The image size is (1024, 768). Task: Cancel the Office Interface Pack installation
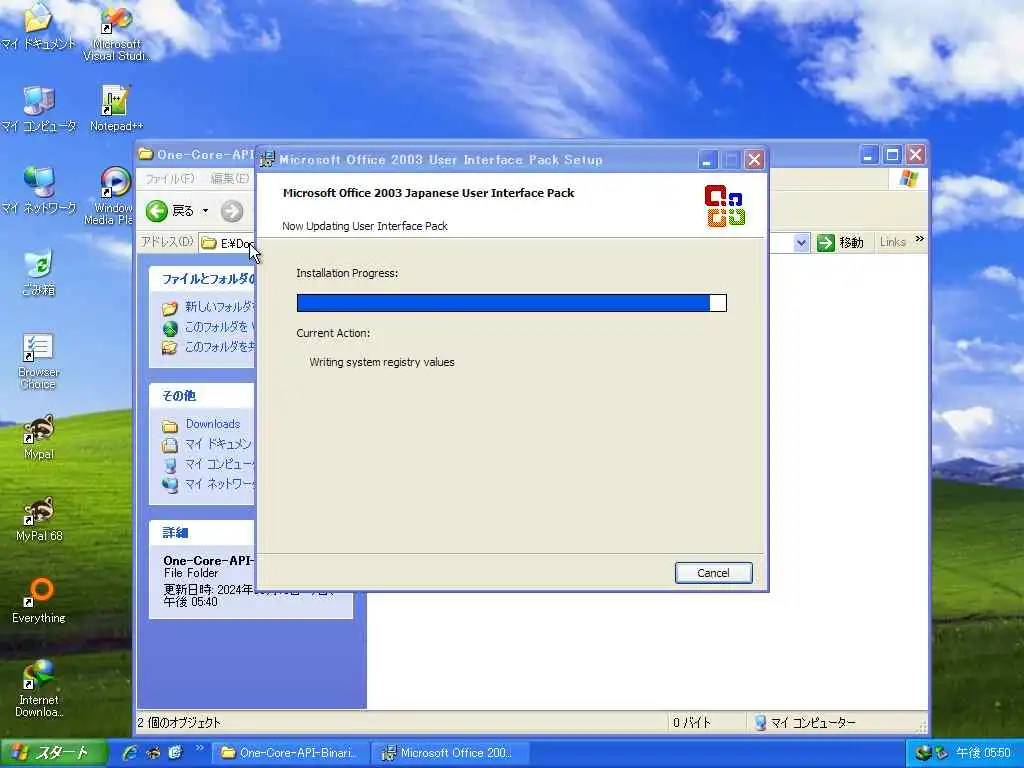click(x=713, y=573)
